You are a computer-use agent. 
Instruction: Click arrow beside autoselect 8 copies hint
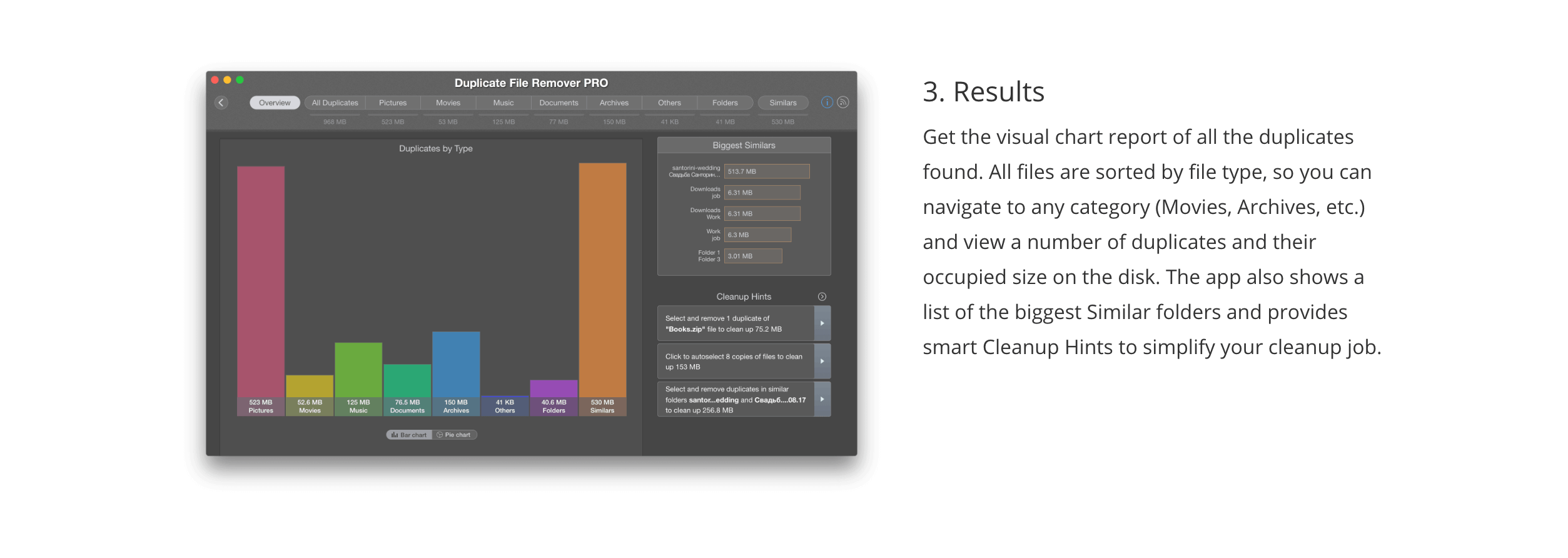822,362
